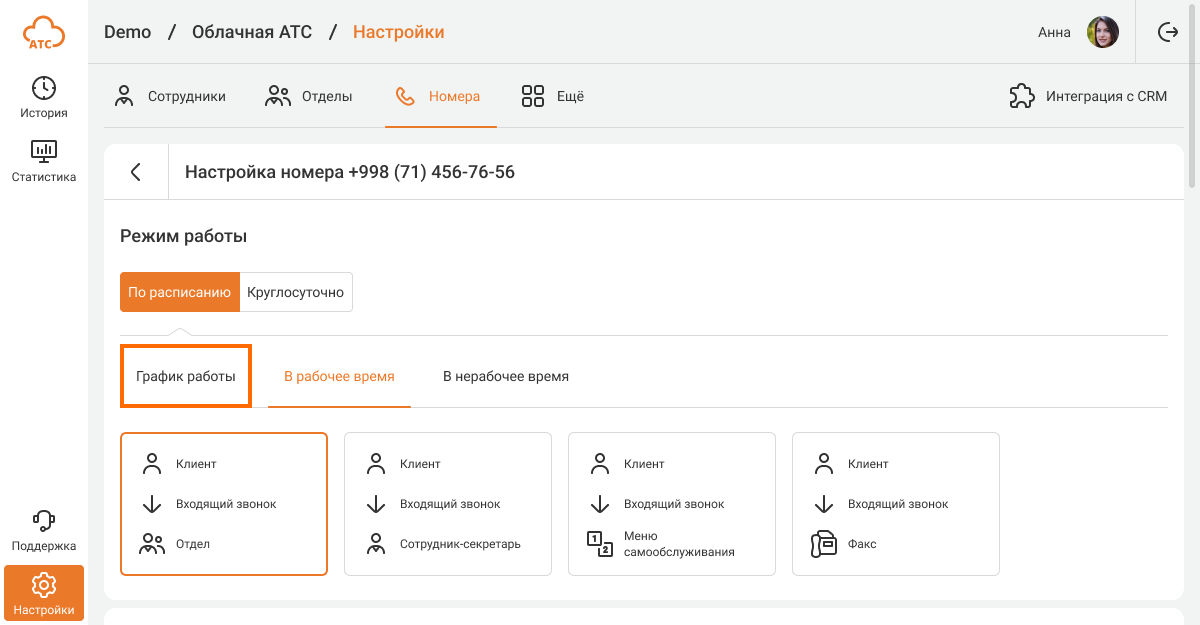
Task: Click the Облачная АТС breadcrumb link
Action: click(x=251, y=32)
